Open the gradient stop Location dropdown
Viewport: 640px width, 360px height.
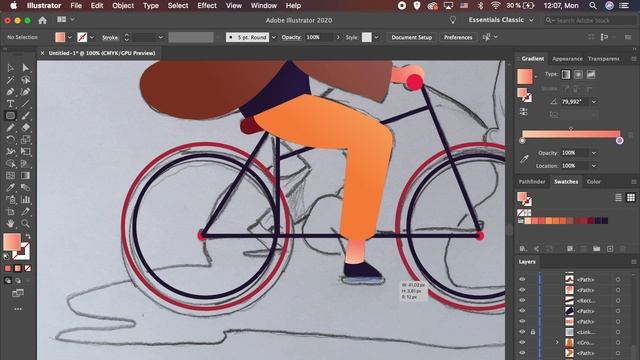coord(593,166)
